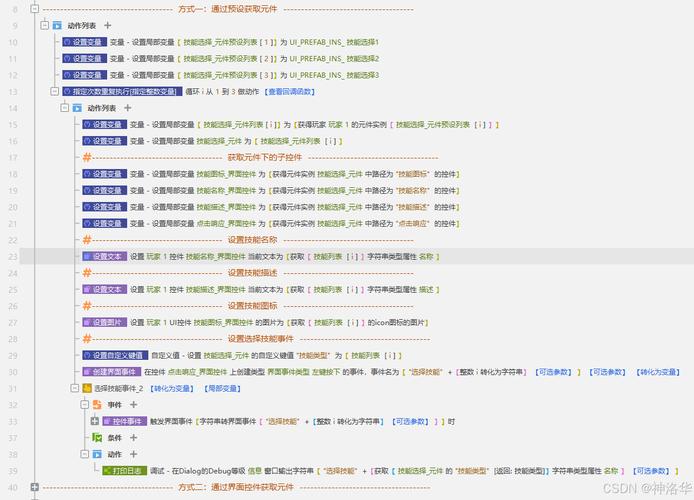Select the 创建界面事件 action tag

[x=112, y=372]
